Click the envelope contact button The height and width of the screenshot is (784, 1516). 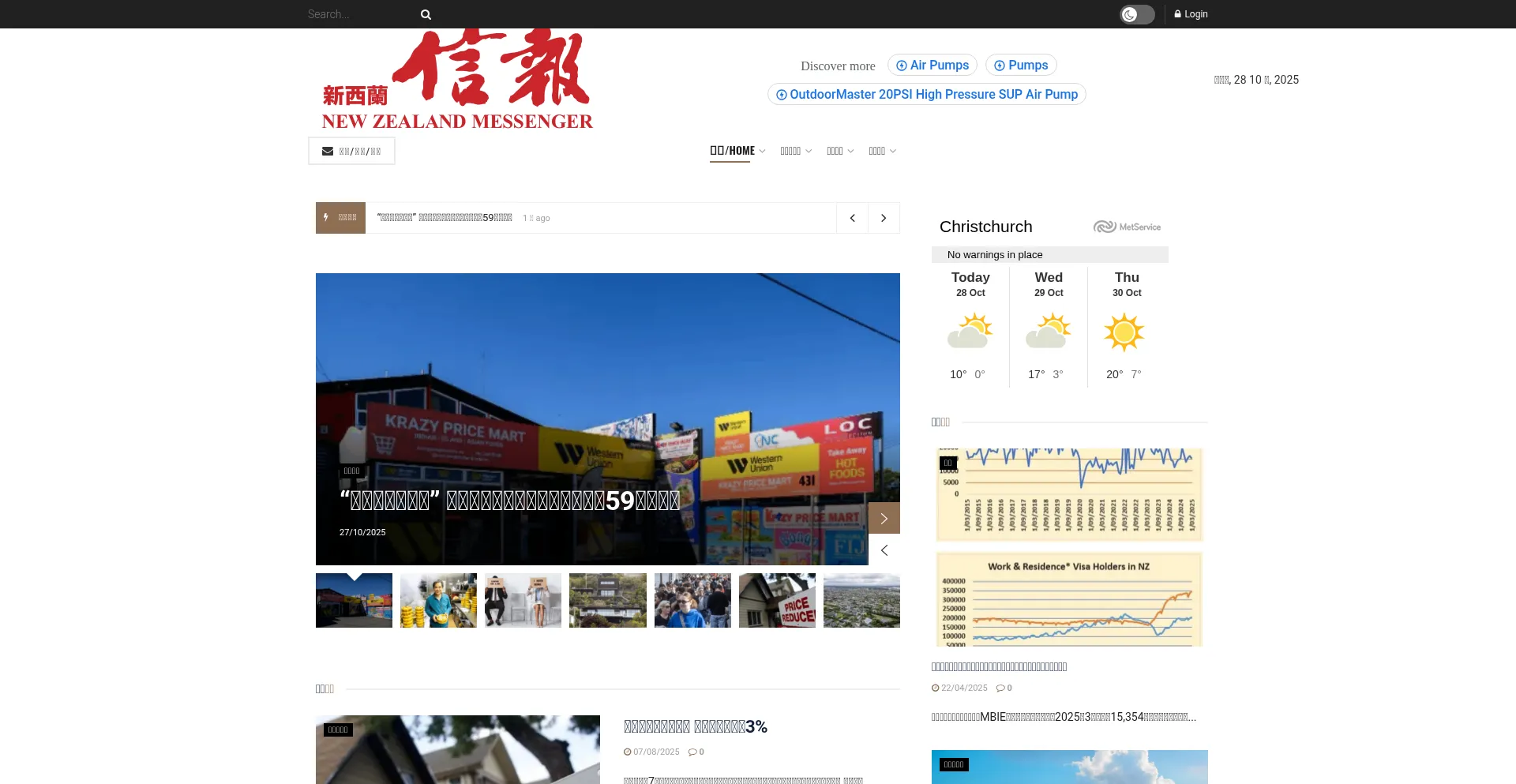[351, 151]
